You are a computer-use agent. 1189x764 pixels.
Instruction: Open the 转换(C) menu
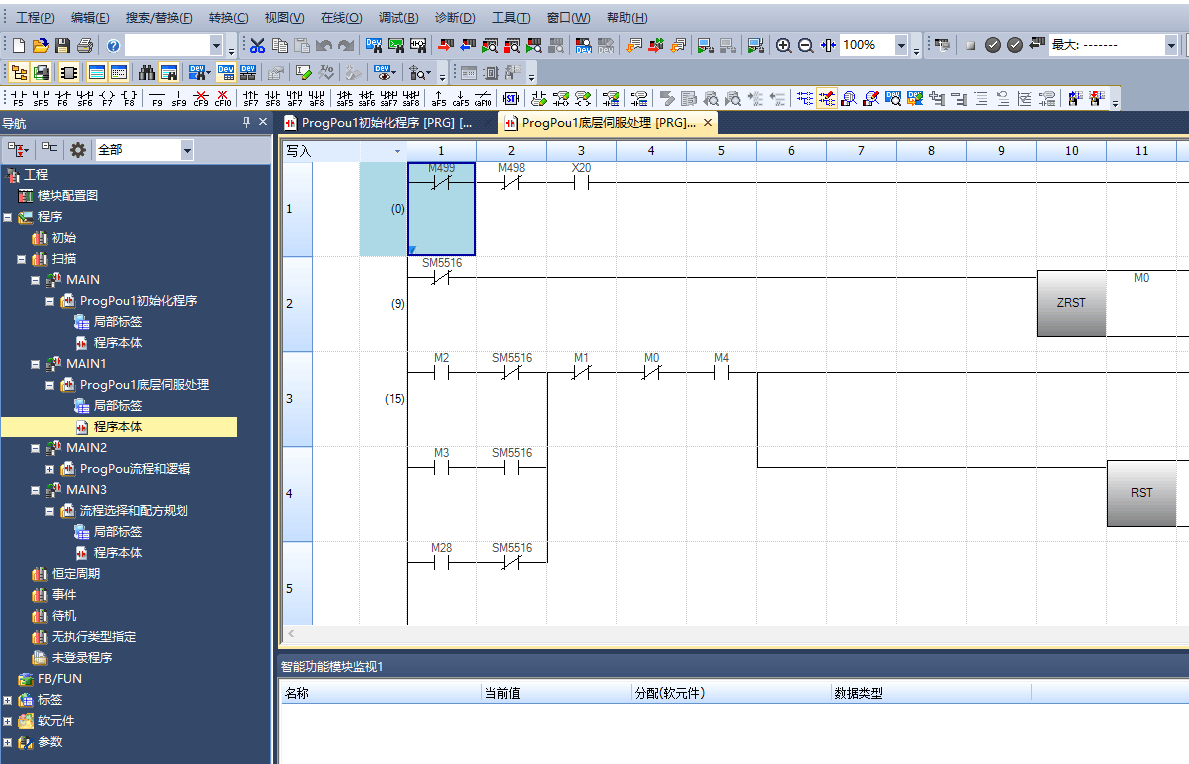pyautogui.click(x=228, y=18)
